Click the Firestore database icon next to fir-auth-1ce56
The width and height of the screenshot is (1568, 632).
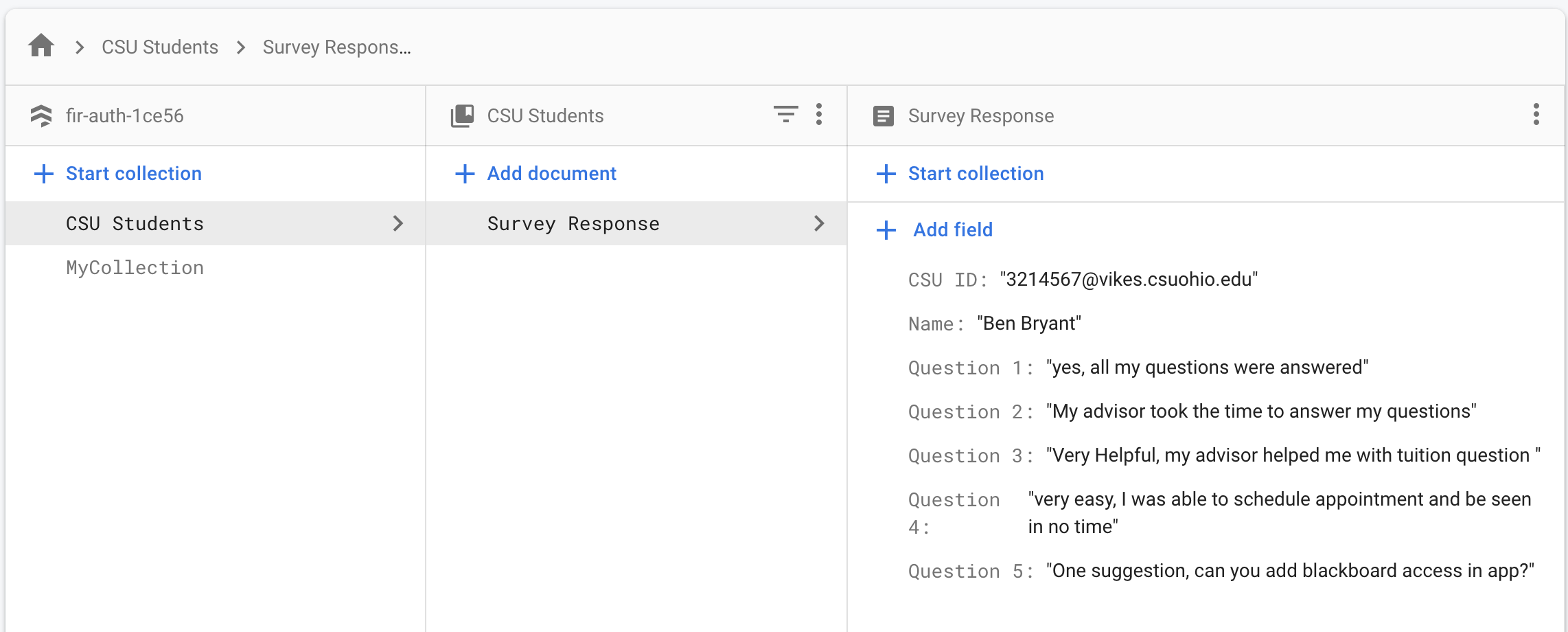[43, 115]
